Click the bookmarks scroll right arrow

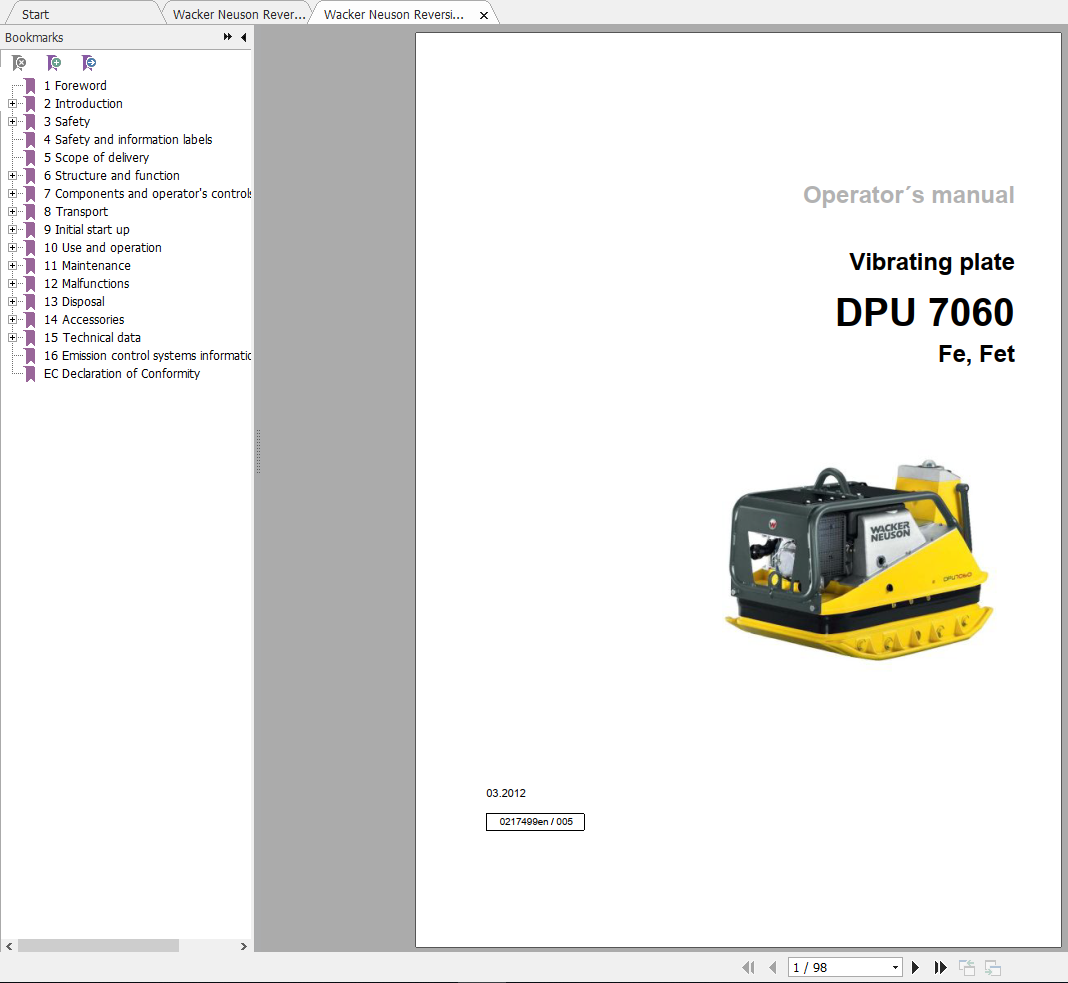(x=244, y=946)
